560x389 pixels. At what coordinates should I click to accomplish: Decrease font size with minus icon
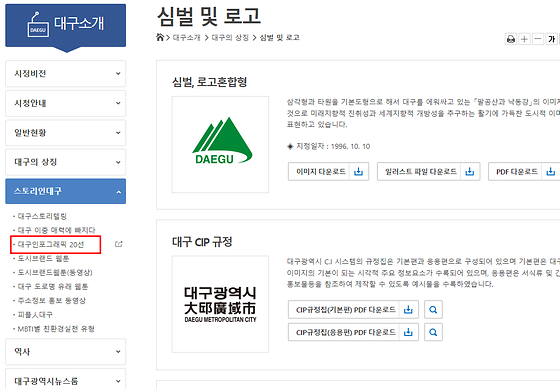(x=538, y=39)
